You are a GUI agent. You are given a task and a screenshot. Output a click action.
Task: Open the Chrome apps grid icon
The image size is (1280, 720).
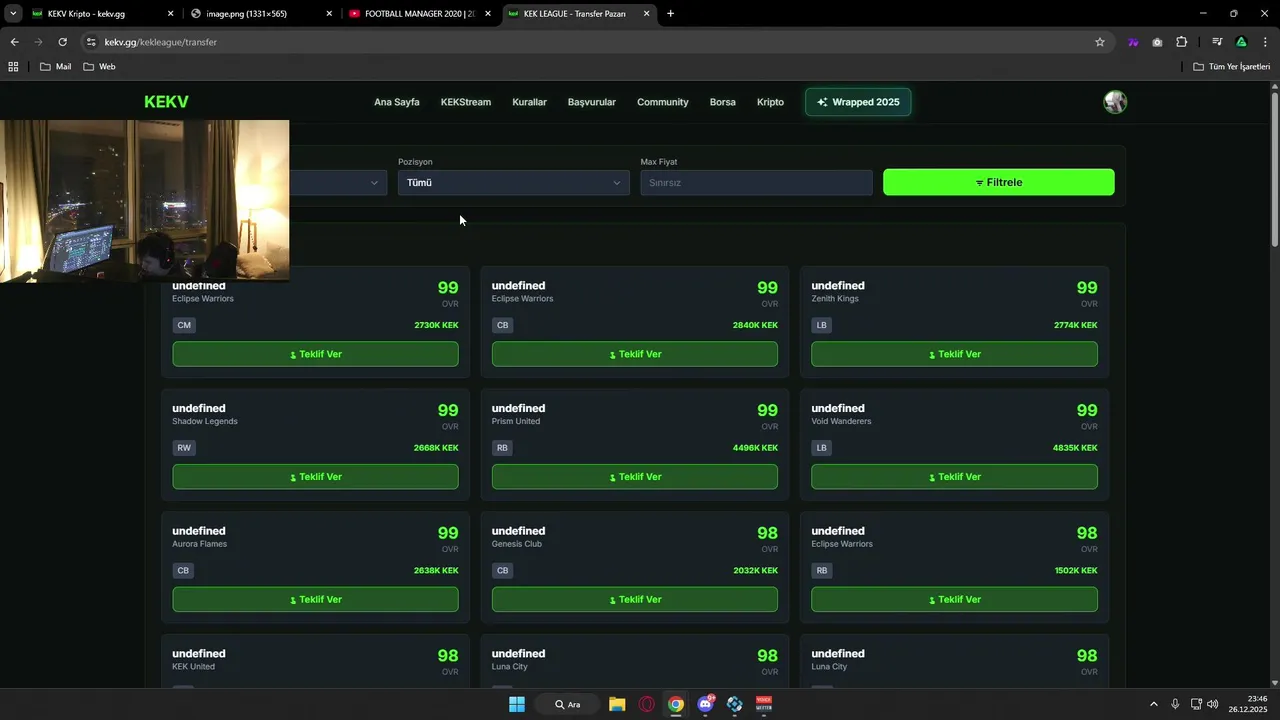(x=13, y=67)
